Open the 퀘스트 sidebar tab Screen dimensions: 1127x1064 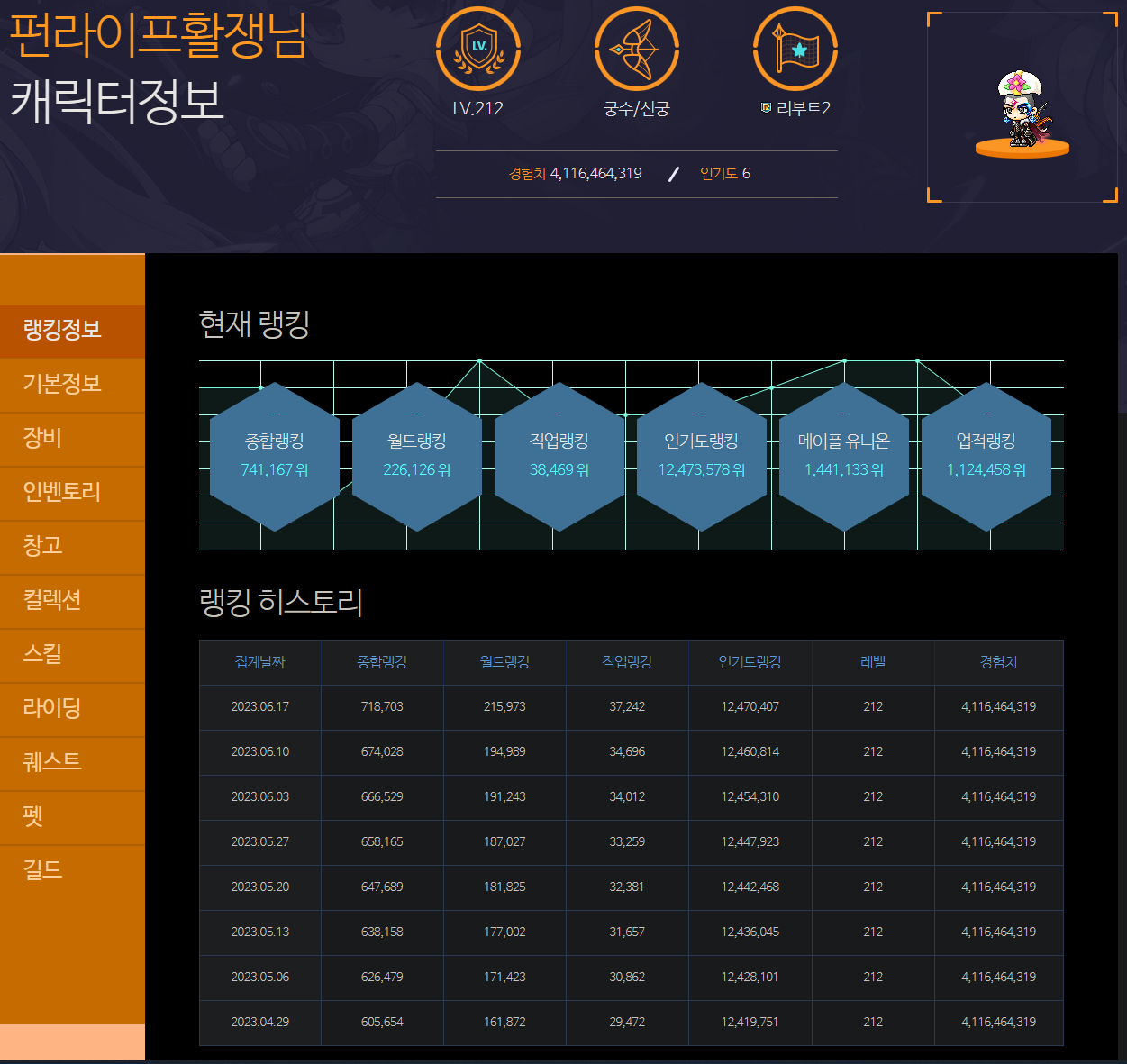(x=72, y=764)
